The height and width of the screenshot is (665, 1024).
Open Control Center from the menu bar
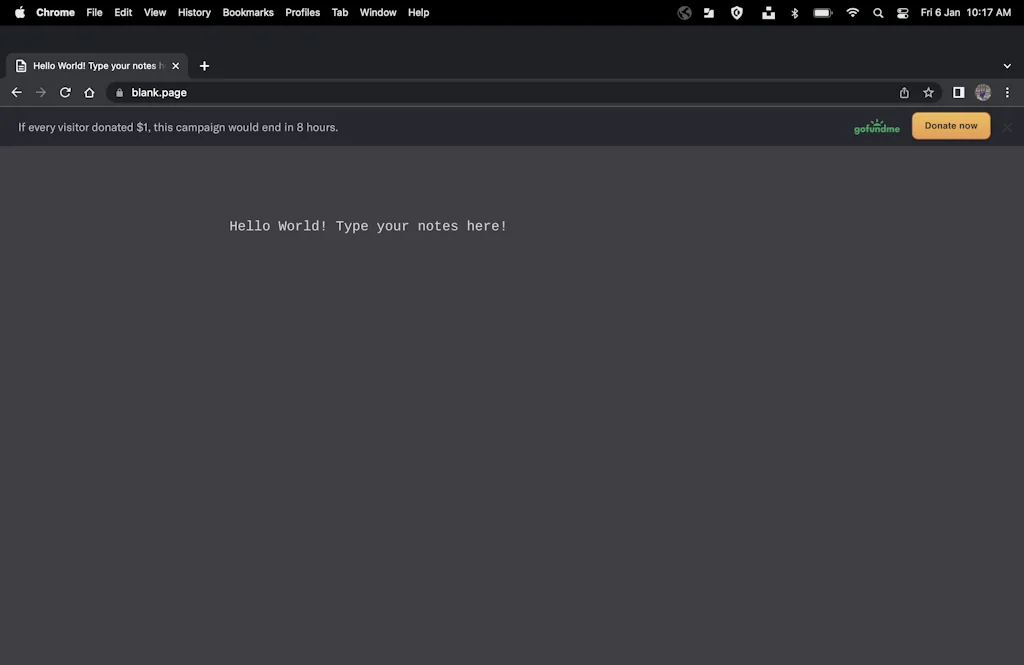(901, 13)
